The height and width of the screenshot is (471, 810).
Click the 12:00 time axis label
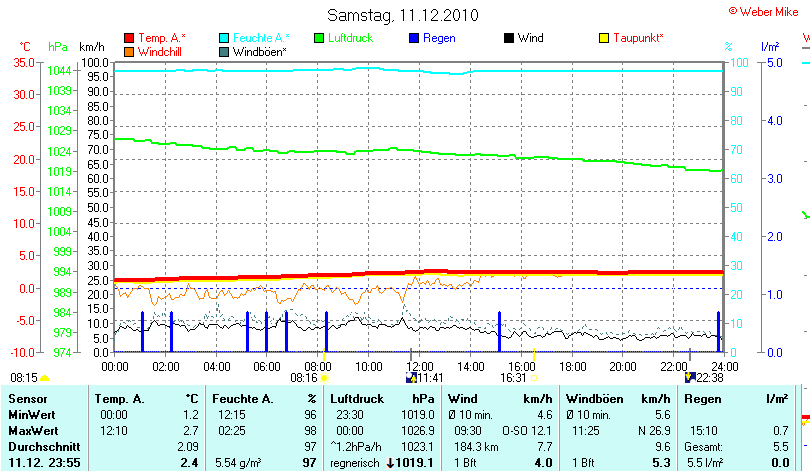(419, 367)
